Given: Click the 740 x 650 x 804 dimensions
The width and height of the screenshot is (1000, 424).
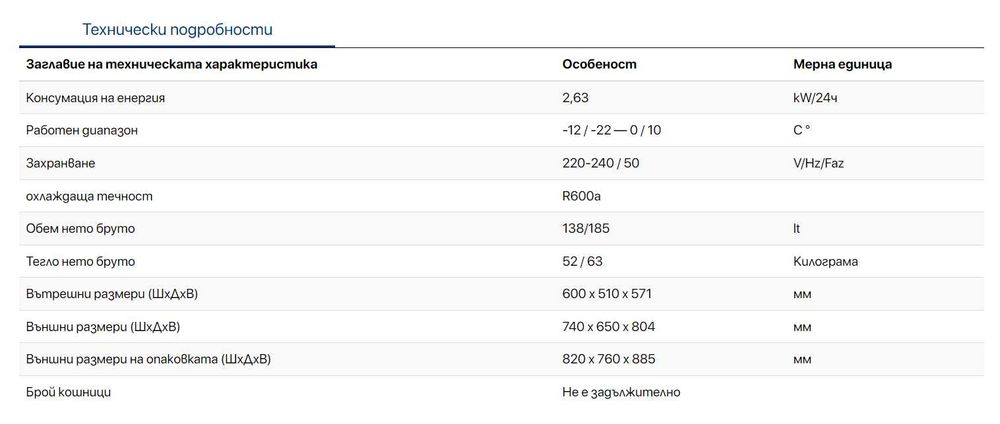Looking at the screenshot, I should 609,327.
